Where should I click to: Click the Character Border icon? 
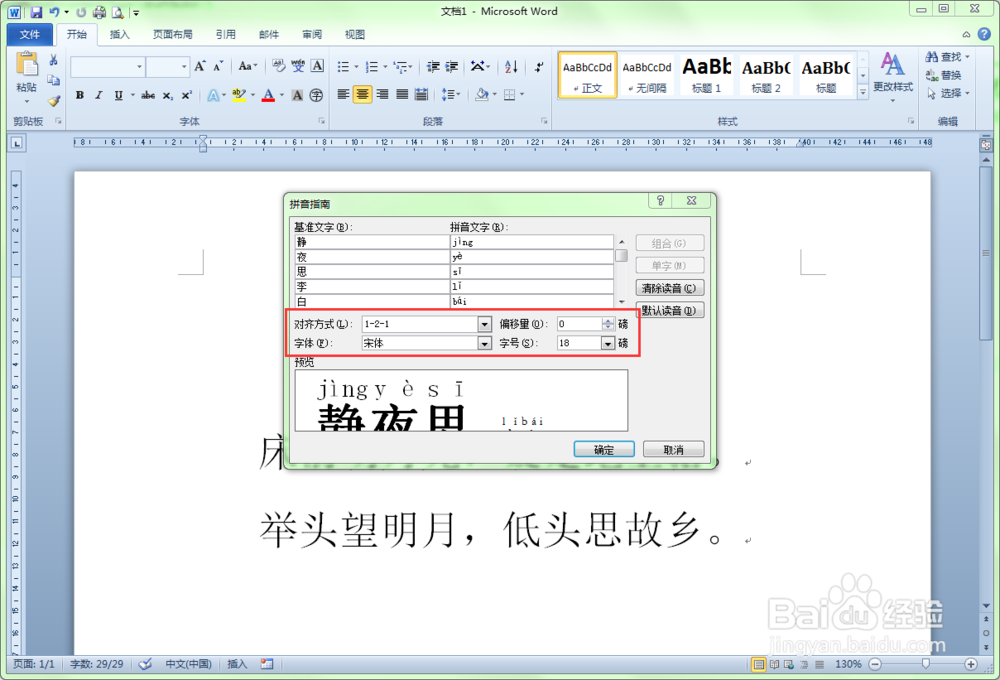point(317,66)
